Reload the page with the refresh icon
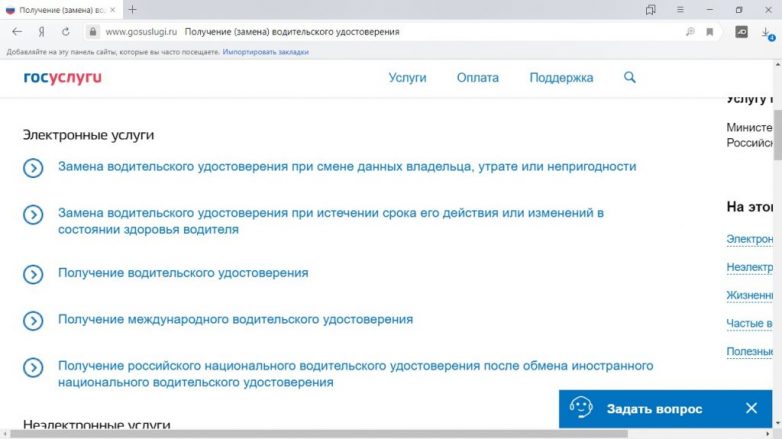The width and height of the screenshot is (782, 439). point(66,31)
